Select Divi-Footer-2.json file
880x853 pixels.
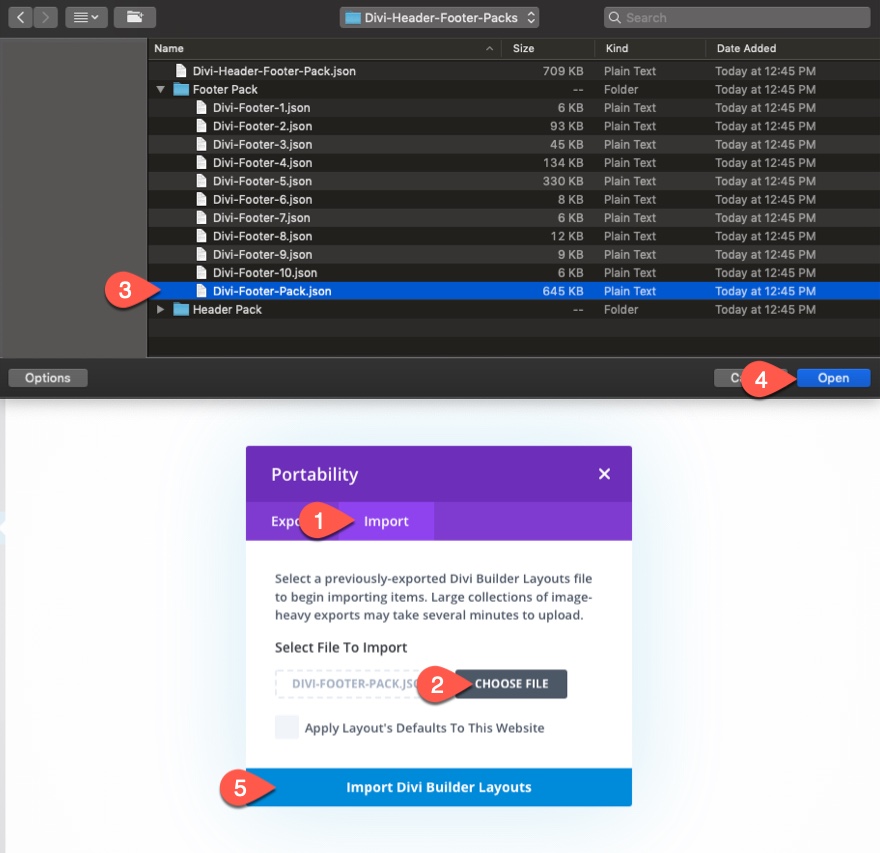pos(514,126)
